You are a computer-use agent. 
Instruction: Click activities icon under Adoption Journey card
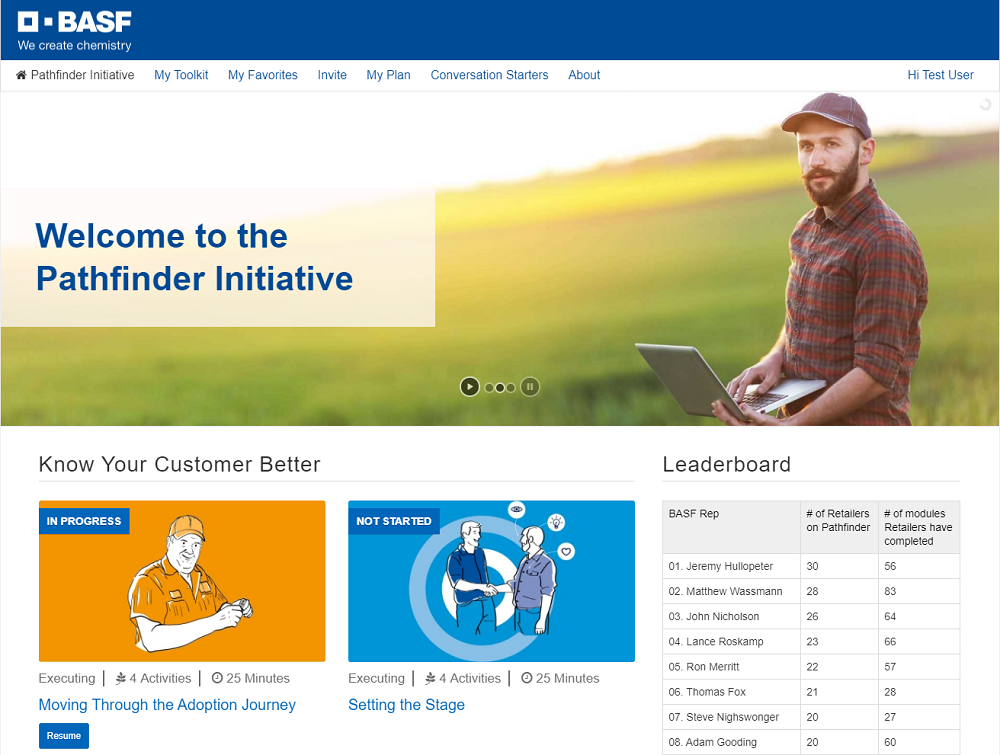point(121,678)
